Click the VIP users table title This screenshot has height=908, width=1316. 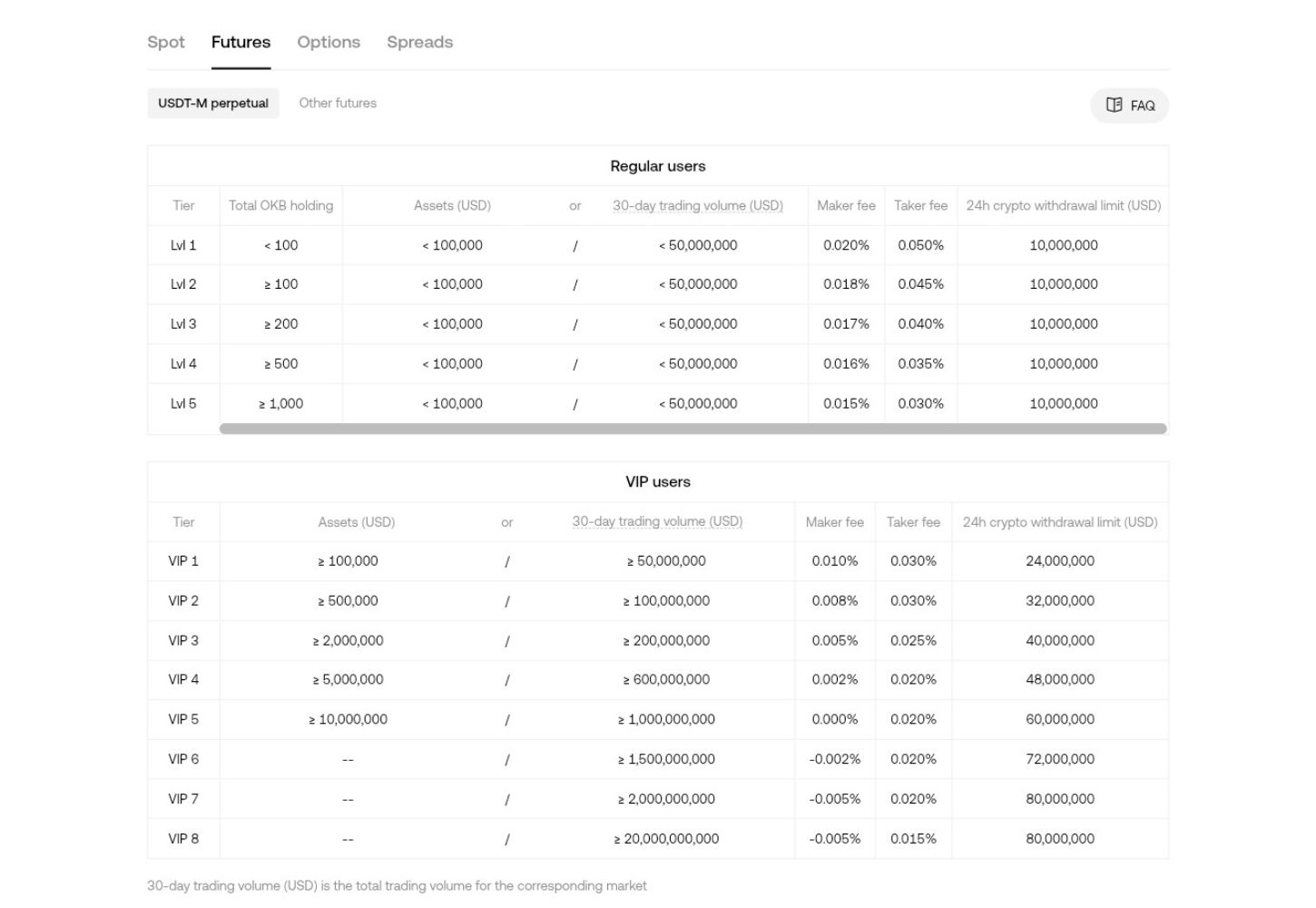(658, 482)
